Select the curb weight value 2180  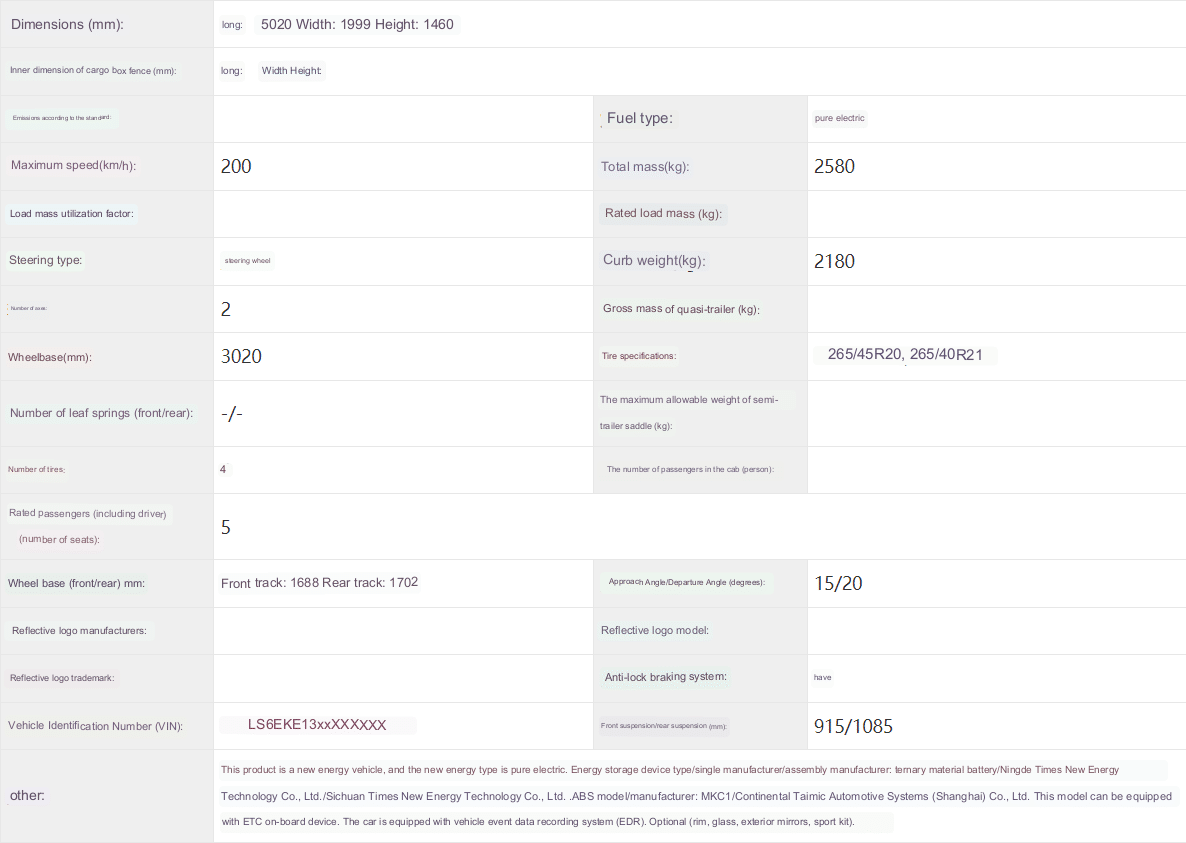[x=834, y=262]
